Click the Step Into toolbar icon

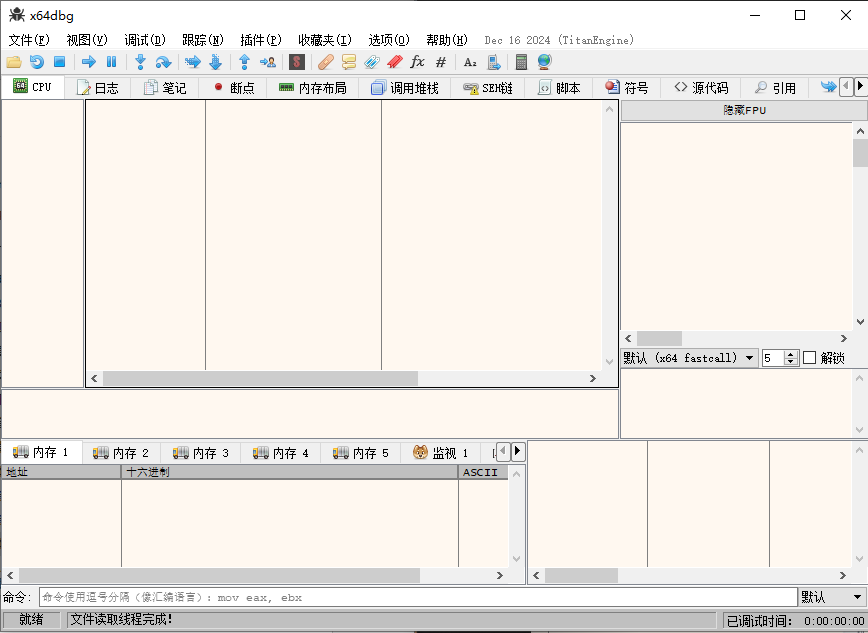pos(140,62)
